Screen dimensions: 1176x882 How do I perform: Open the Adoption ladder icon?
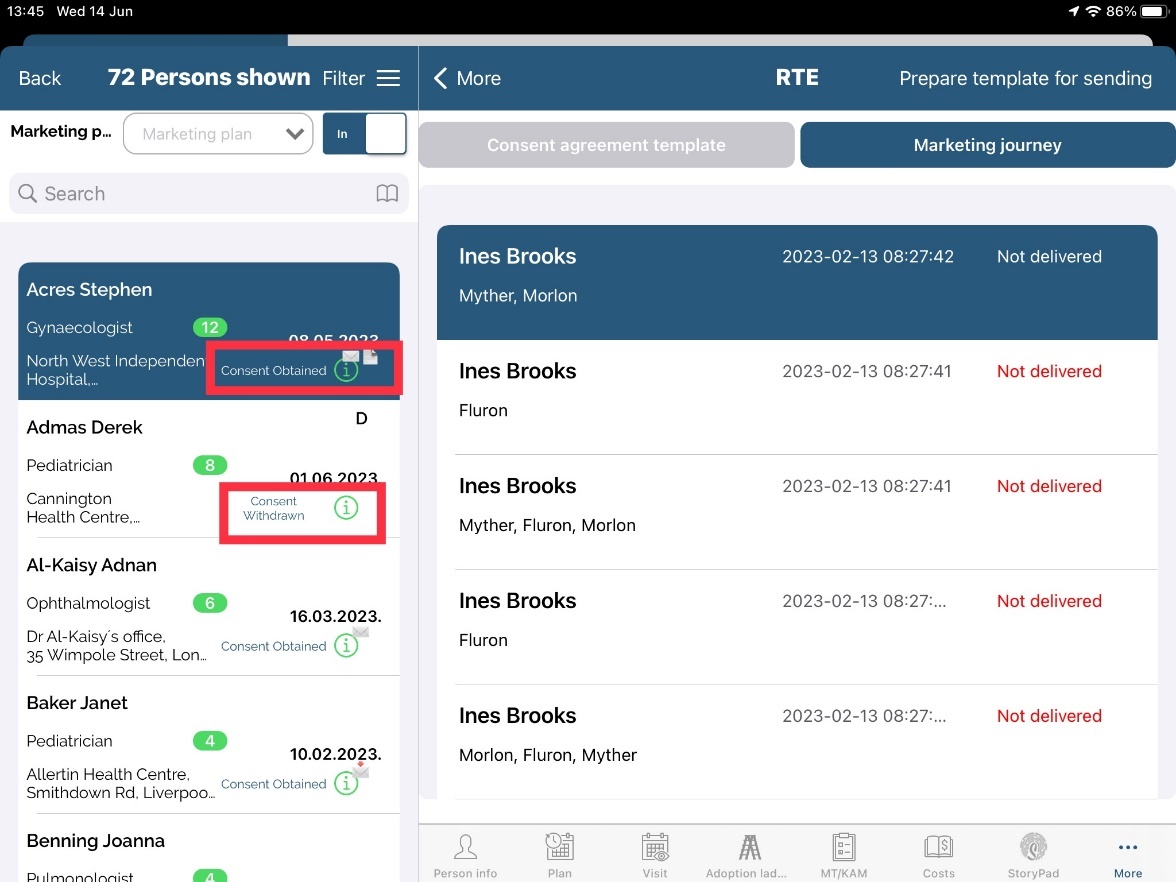click(x=749, y=848)
